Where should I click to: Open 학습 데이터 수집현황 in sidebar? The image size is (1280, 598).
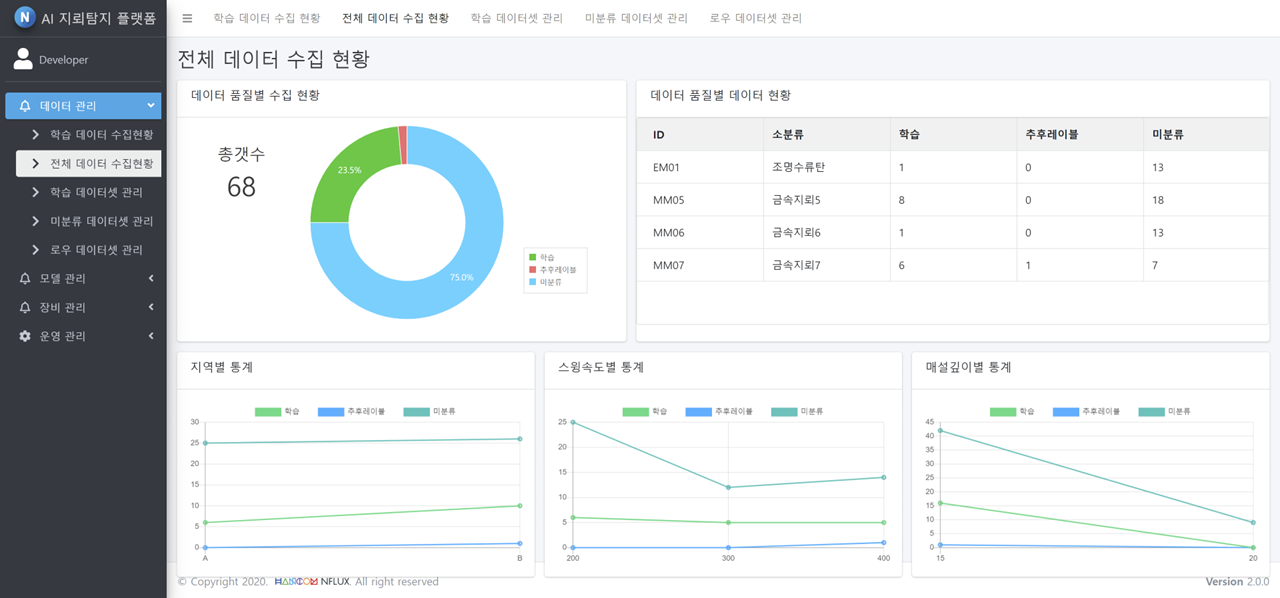pos(88,135)
